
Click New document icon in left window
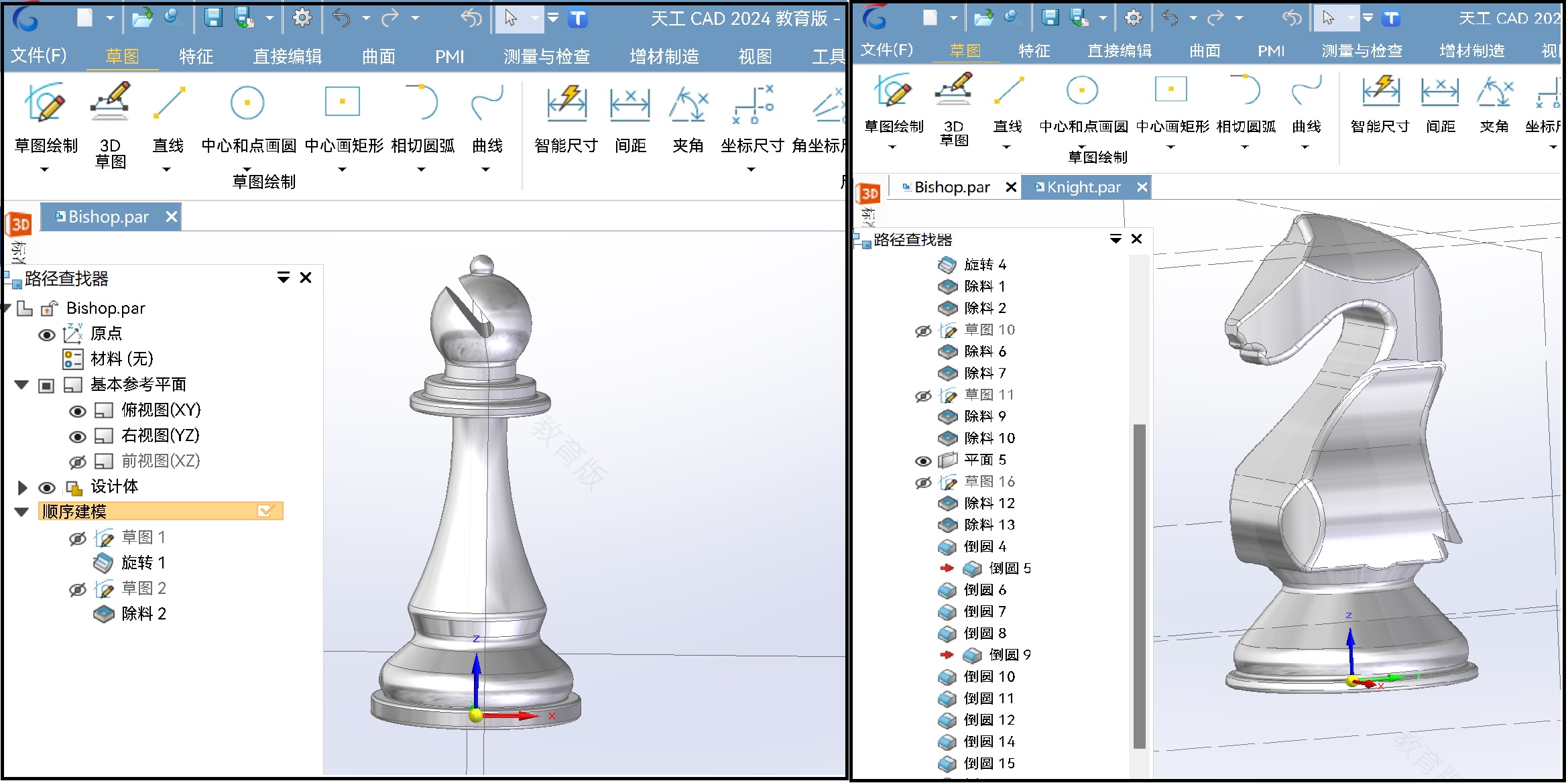click(x=85, y=18)
